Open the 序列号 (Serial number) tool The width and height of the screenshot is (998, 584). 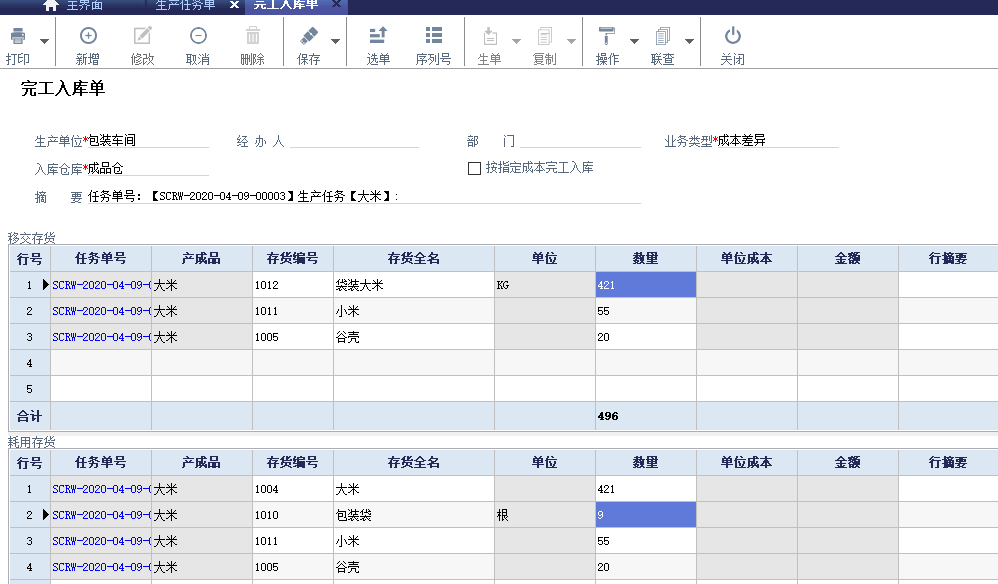click(433, 37)
